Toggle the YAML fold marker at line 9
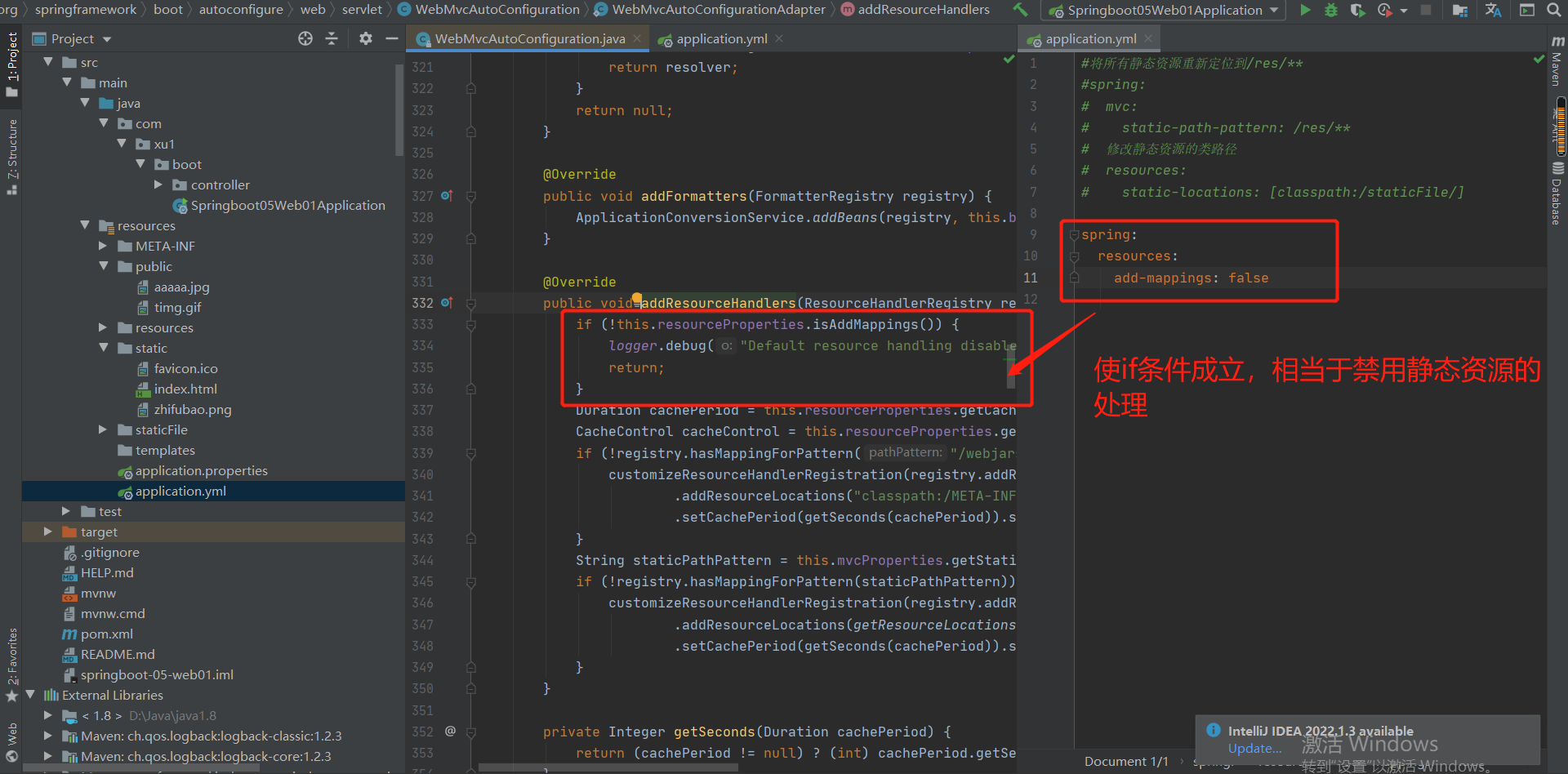 tap(1075, 235)
